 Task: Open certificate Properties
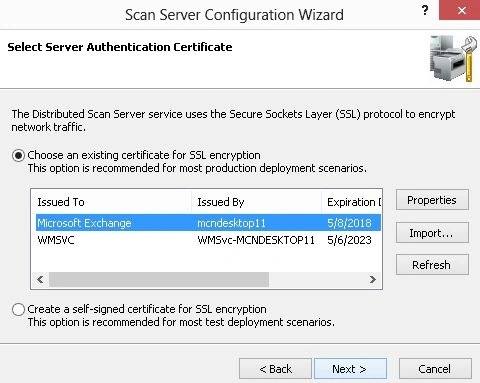[x=432, y=200]
